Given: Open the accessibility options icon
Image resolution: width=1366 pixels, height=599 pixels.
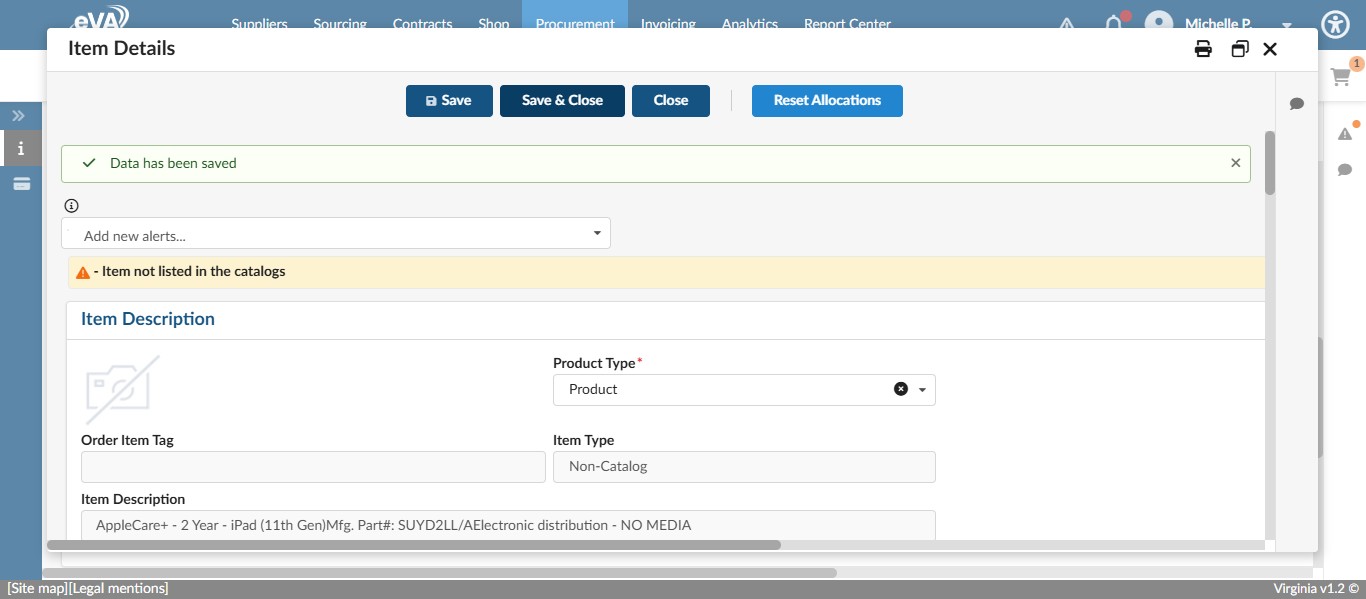Looking at the screenshot, I should (x=1335, y=25).
